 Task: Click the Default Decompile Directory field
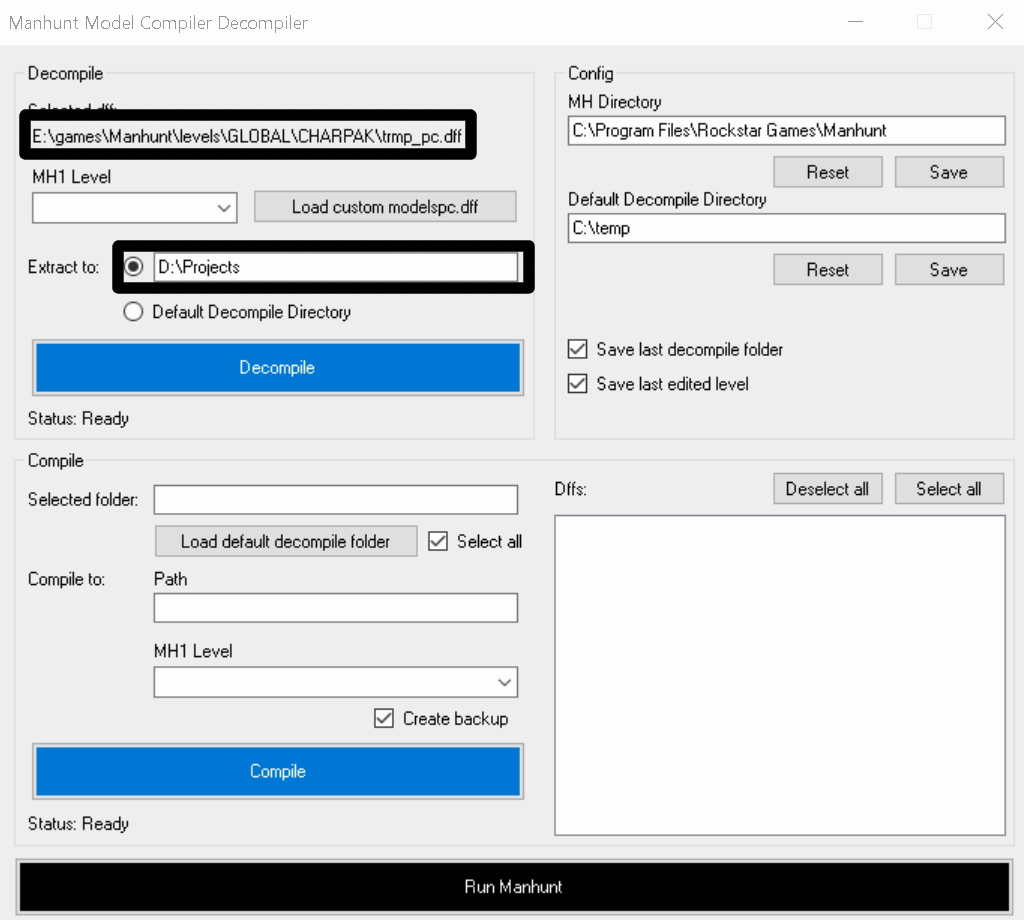[786, 228]
